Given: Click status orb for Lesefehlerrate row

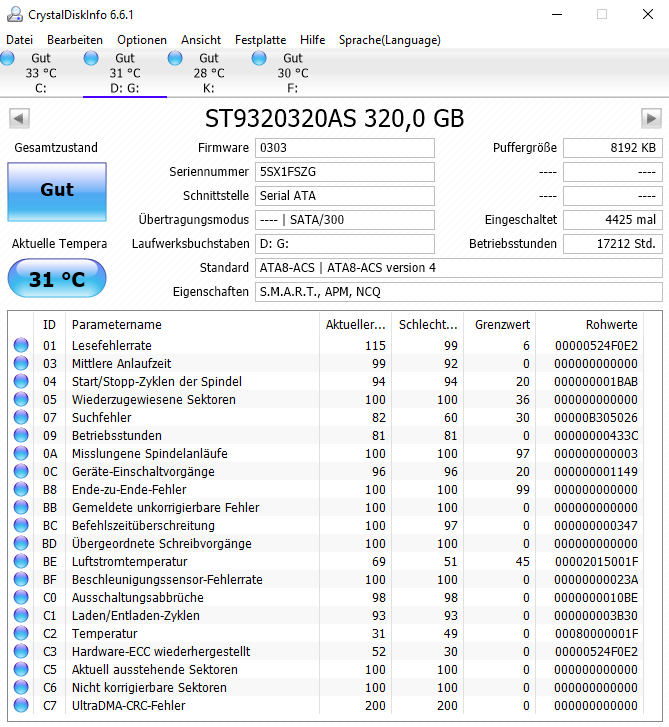Looking at the screenshot, I should [21, 345].
